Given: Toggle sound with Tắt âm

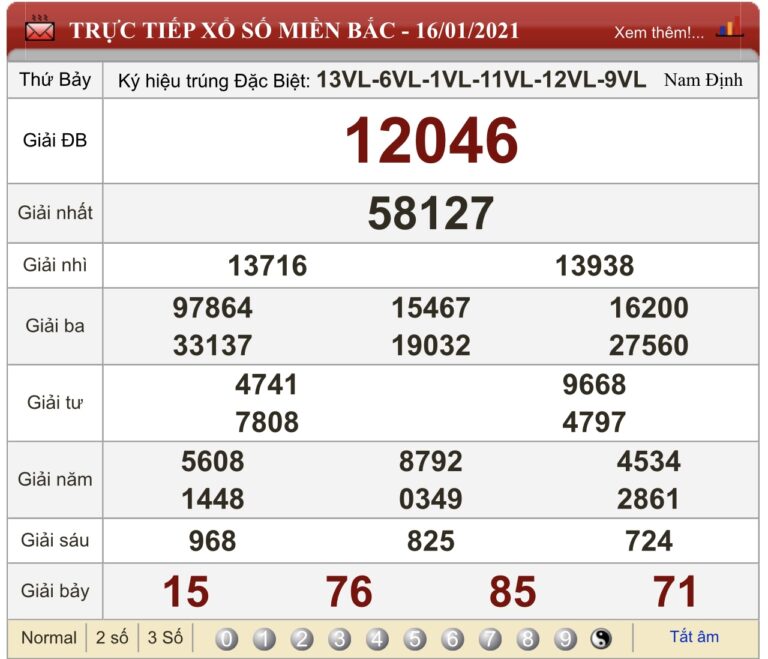Looking at the screenshot, I should pos(694,637).
